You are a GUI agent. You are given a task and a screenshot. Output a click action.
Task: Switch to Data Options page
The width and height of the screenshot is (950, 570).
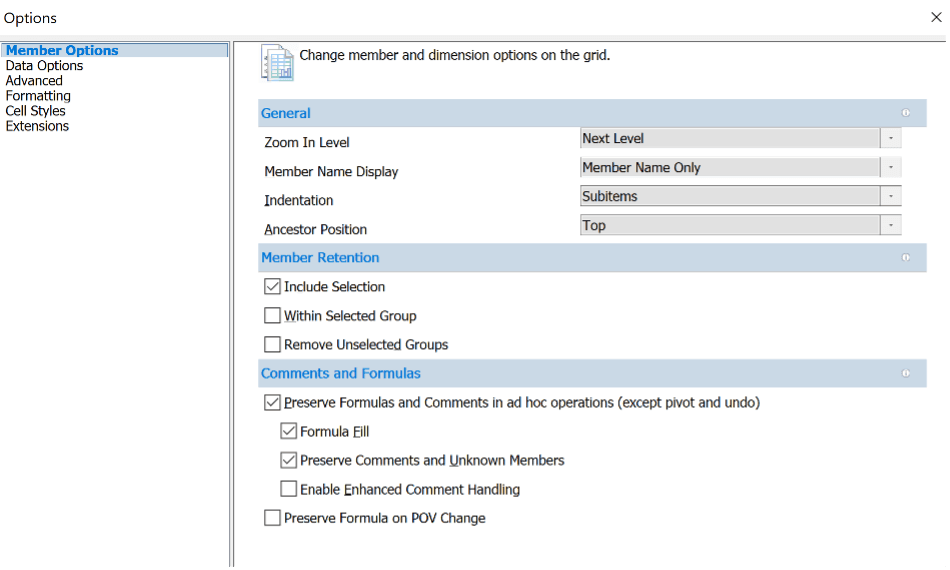[x=44, y=65]
